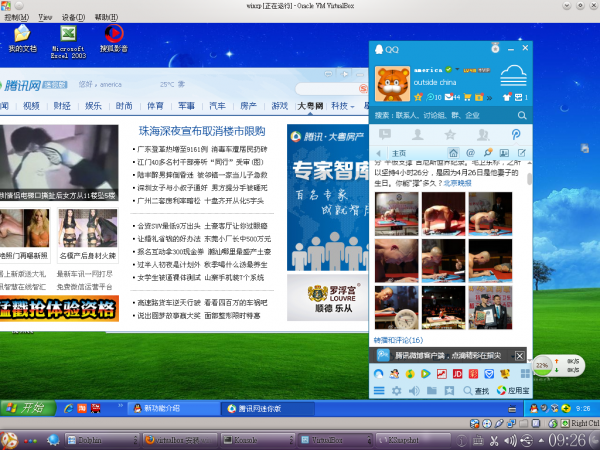Open the QQ main menu hamburger icon

[379, 390]
